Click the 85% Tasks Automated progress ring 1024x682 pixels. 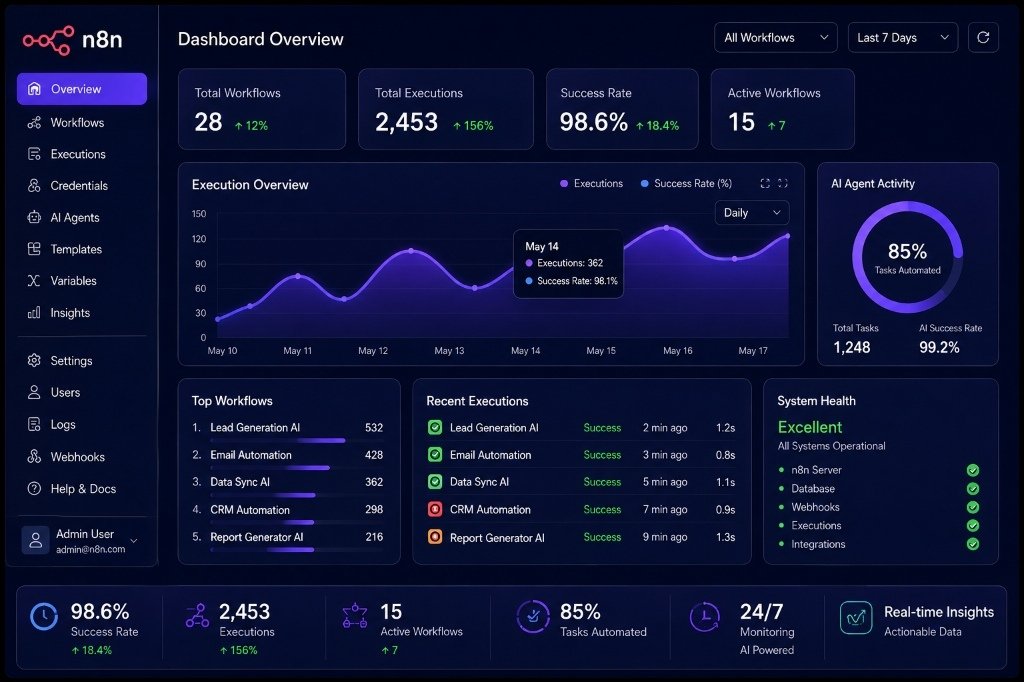pos(907,257)
